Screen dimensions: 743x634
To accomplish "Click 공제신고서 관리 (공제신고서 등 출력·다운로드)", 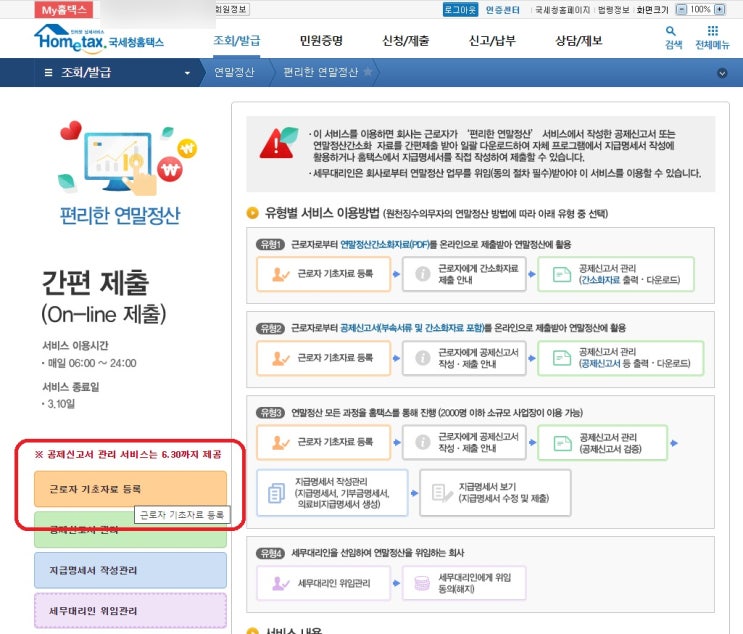I will coord(621,358).
